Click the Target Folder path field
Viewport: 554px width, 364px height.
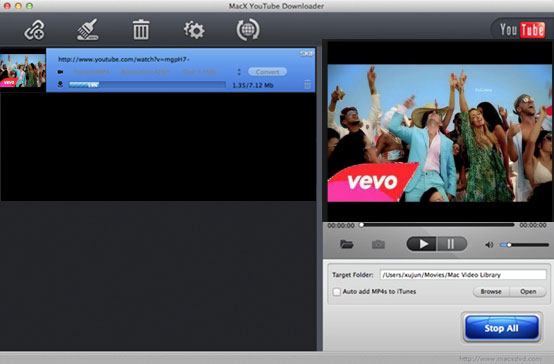[463, 275]
